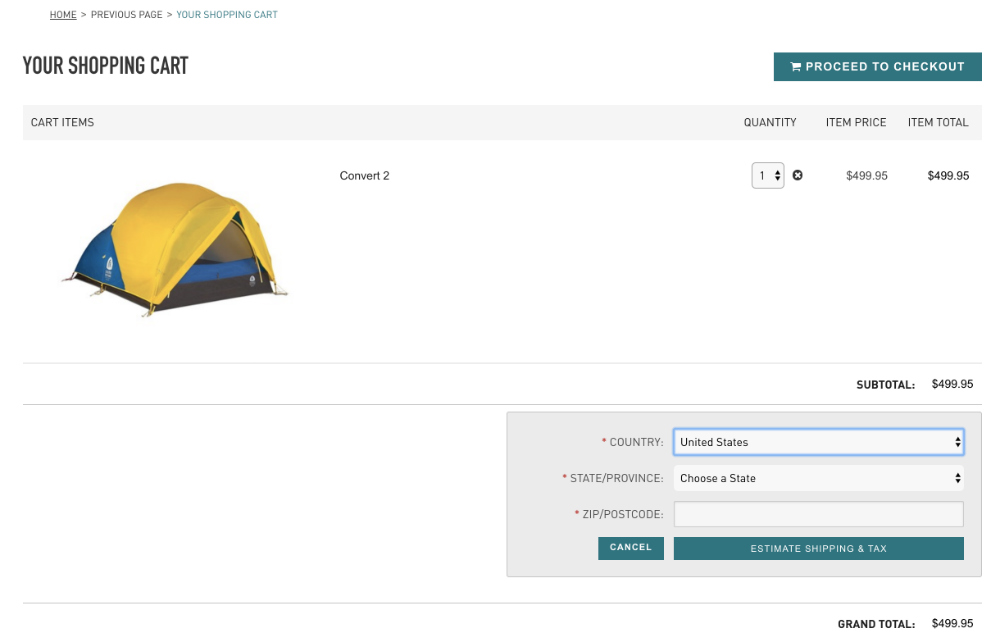This screenshot has height=642, width=1000.
Task: Click the Zip/Postcode input field
Action: pos(818,514)
